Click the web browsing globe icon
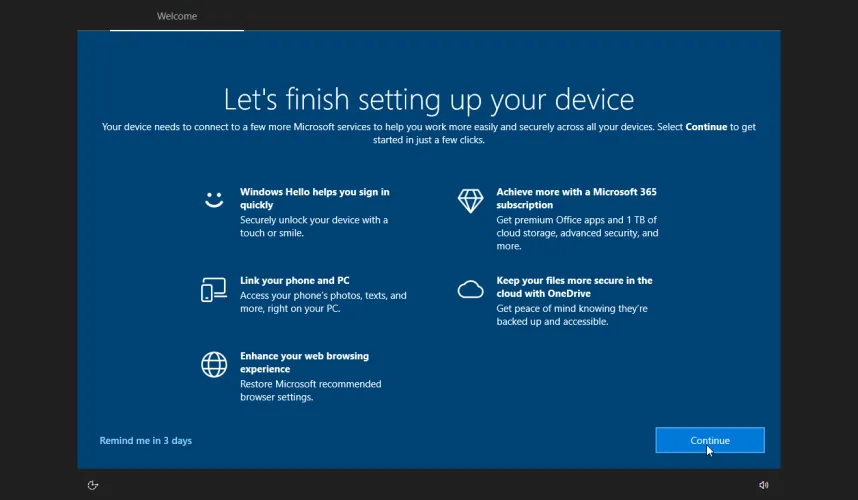This screenshot has width=858, height=500. (214, 365)
